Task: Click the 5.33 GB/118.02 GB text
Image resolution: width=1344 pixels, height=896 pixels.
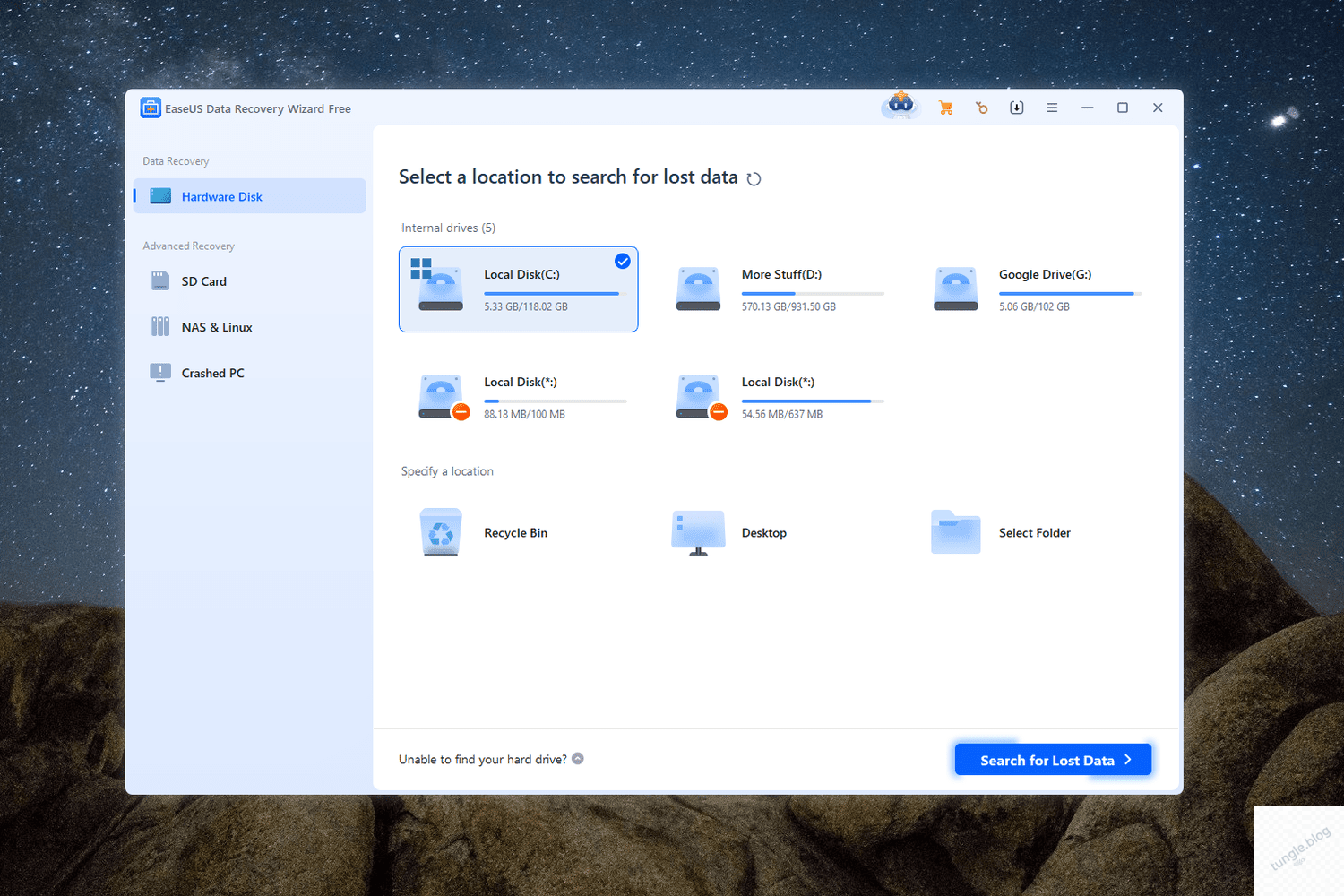Action: (526, 306)
